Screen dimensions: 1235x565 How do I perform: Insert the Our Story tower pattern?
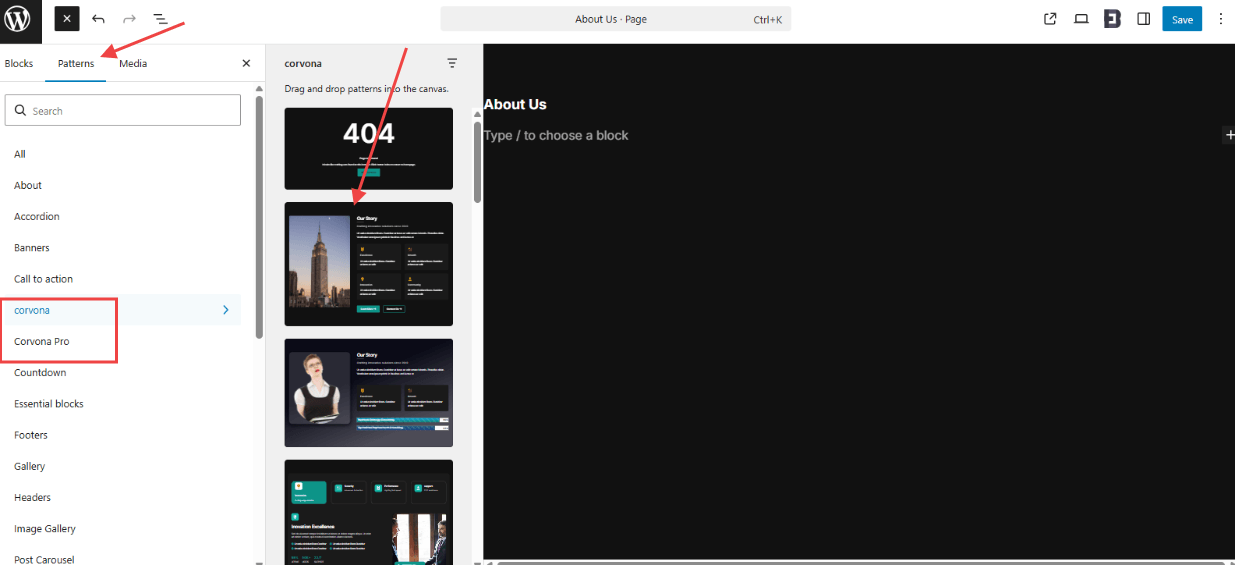[x=368, y=264]
